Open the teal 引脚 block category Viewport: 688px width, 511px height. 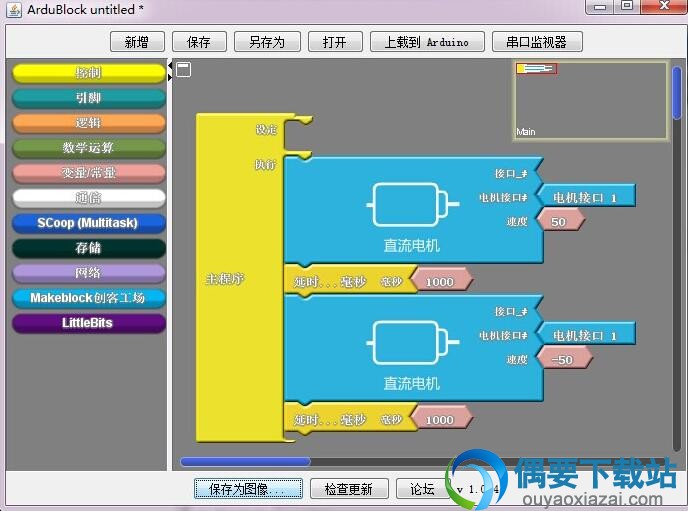(89, 98)
